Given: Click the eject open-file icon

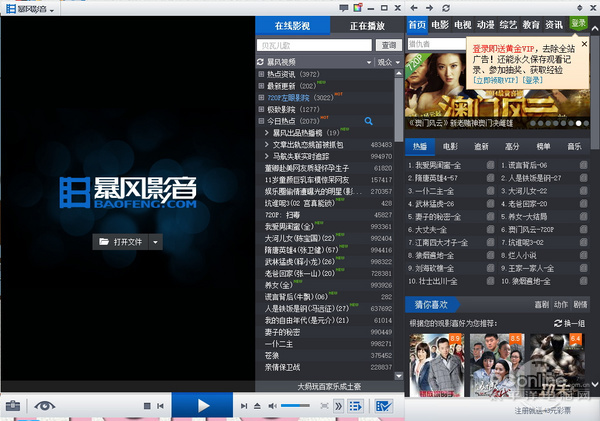Looking at the screenshot, I should tap(257, 406).
